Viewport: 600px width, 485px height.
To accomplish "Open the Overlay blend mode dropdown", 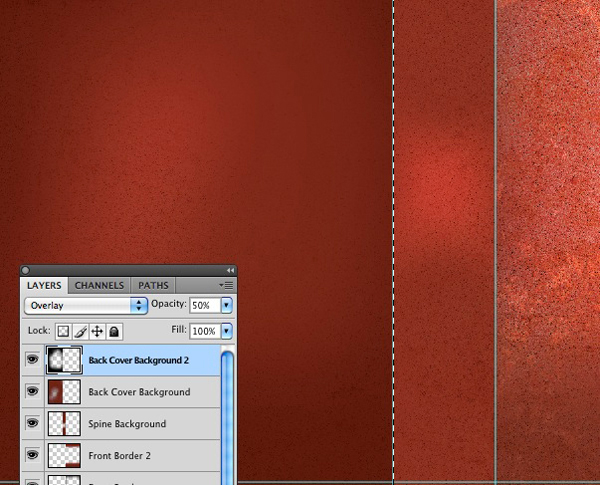I will (86, 305).
